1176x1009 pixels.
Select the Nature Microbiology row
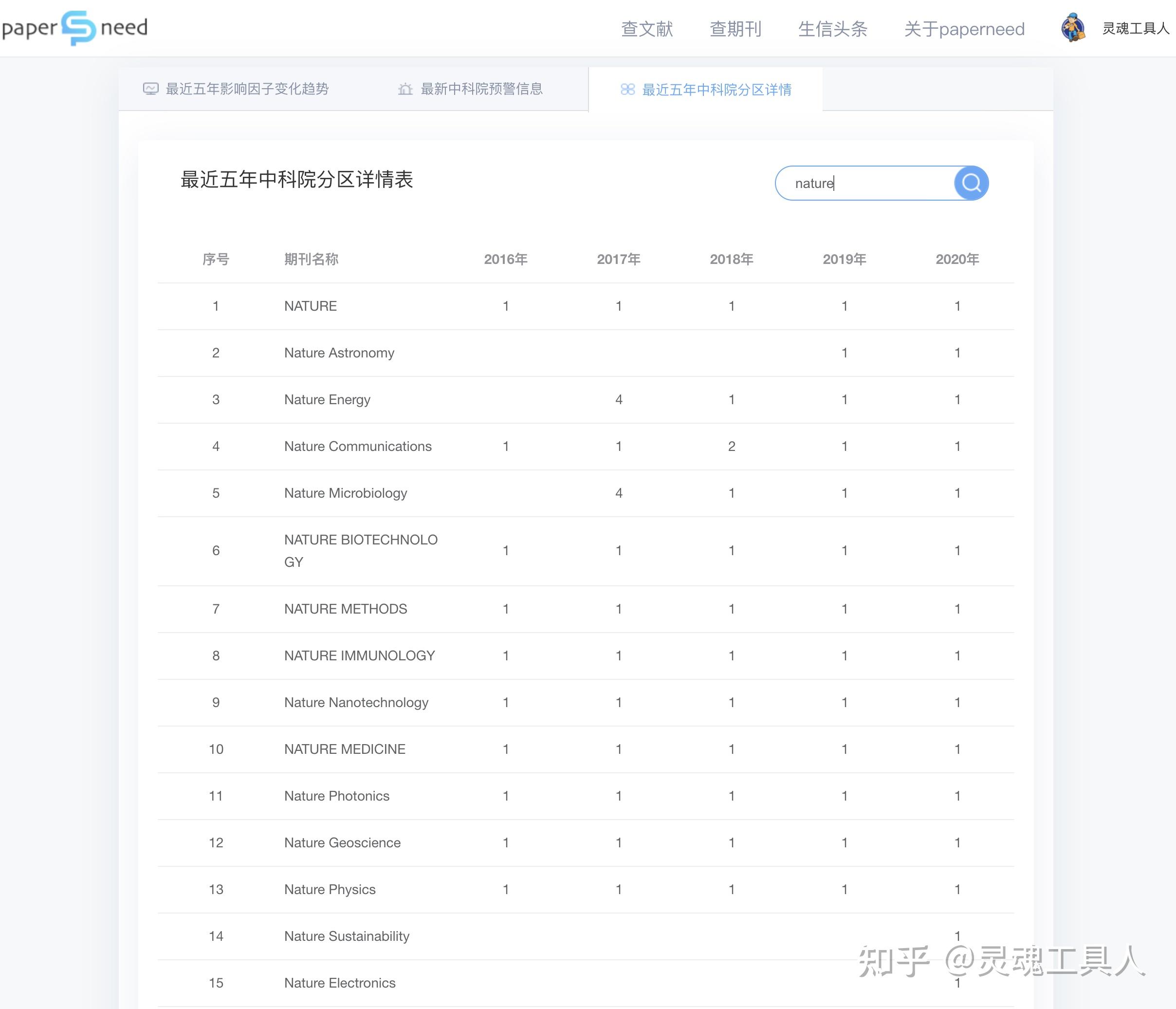tap(345, 493)
